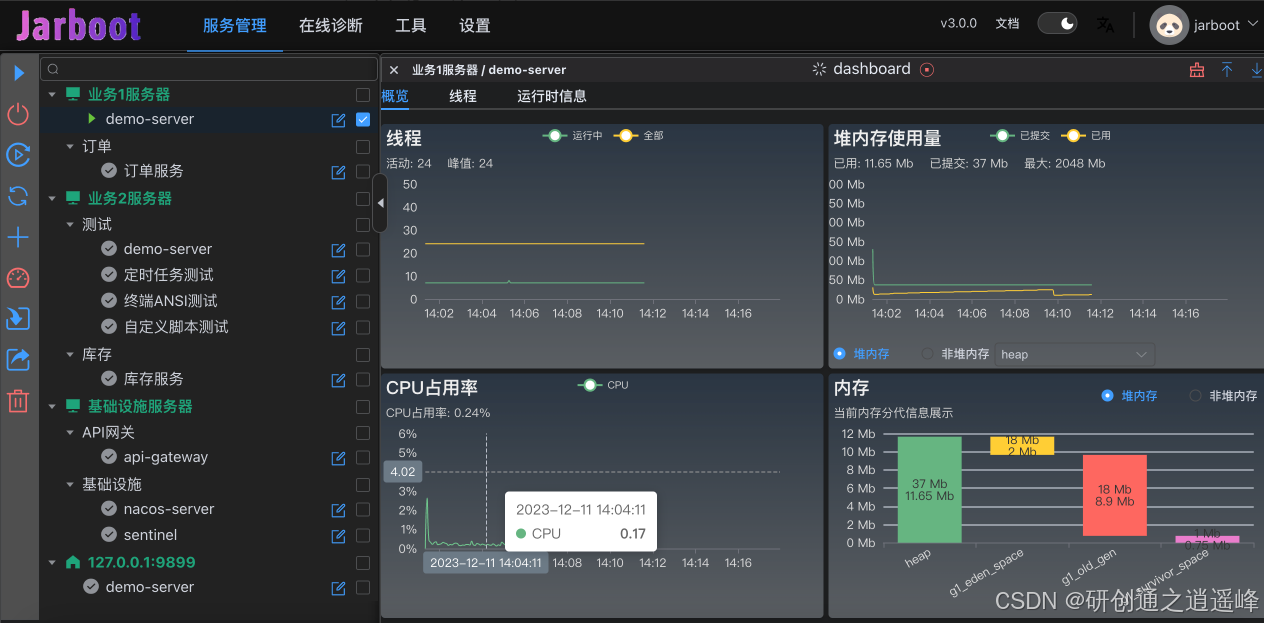Click the red stop power icon
The width and height of the screenshot is (1264, 623).
pos(18,114)
